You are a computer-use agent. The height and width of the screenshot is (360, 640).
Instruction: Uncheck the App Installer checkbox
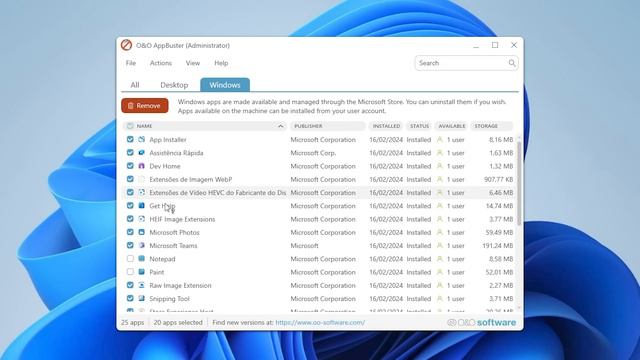click(x=130, y=140)
